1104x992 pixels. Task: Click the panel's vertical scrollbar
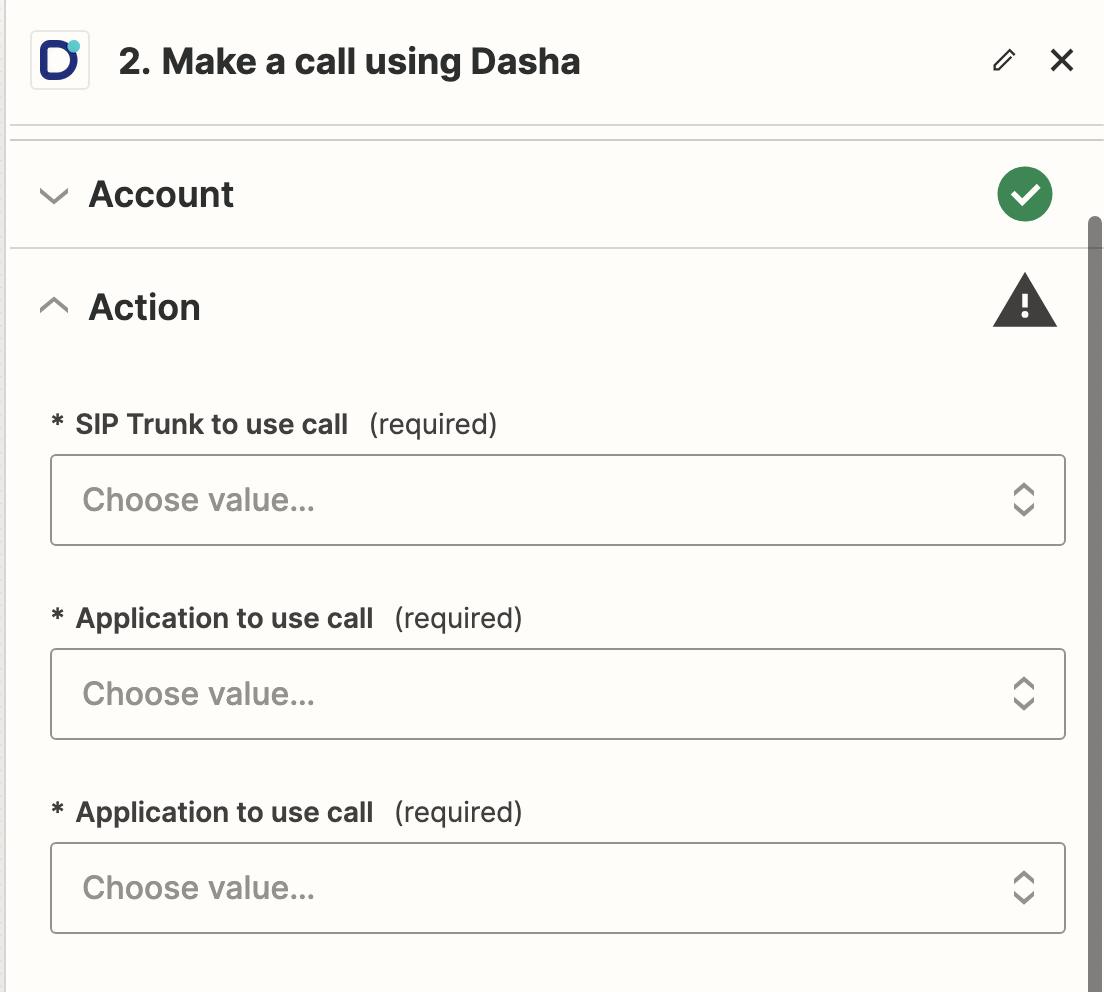pos(1095,600)
